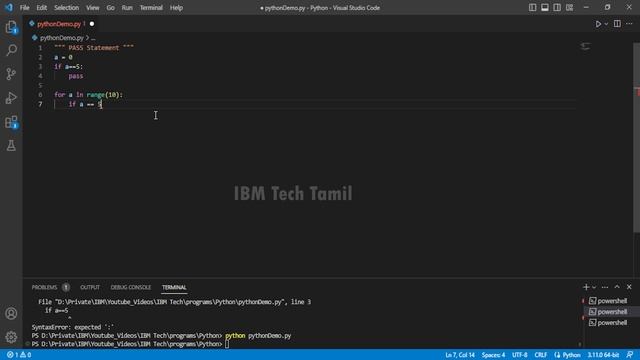Screen dimensions: 640x360
Task: Click the "pass" keyword on line 4
Action: [76, 76]
